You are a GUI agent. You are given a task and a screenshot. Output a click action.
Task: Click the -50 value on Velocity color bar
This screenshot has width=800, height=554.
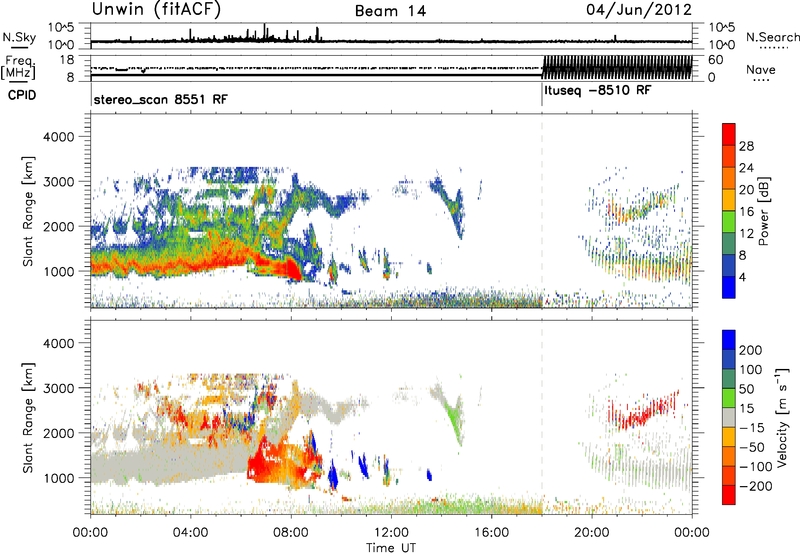(x=752, y=447)
